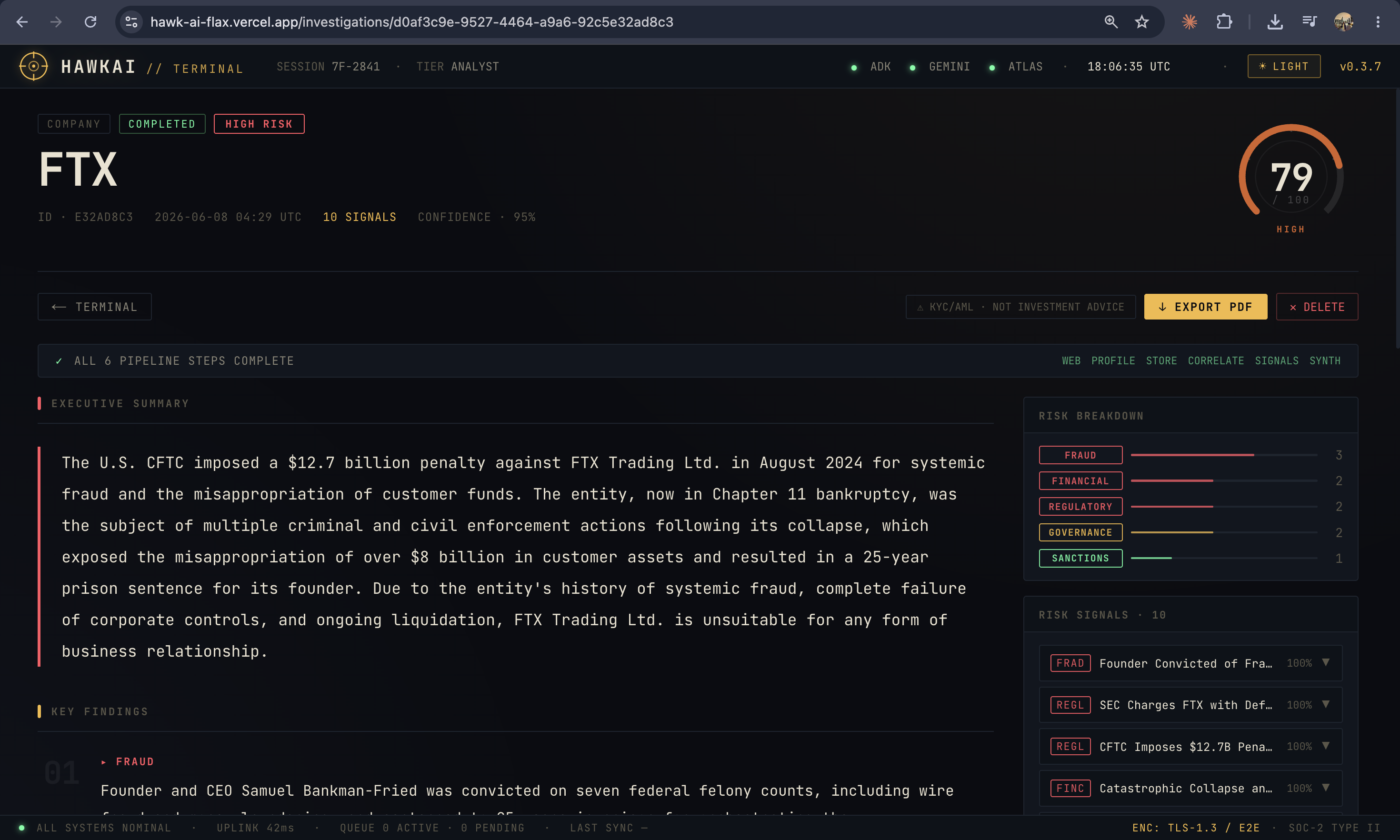Click the HIGH RISK badge
Screen dimensions: 1400x840
[259, 124]
